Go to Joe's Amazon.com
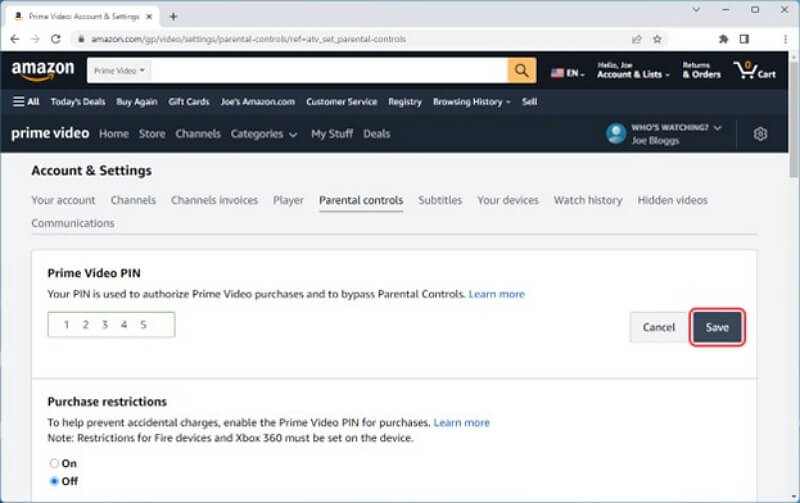The image size is (800, 503). [x=258, y=102]
